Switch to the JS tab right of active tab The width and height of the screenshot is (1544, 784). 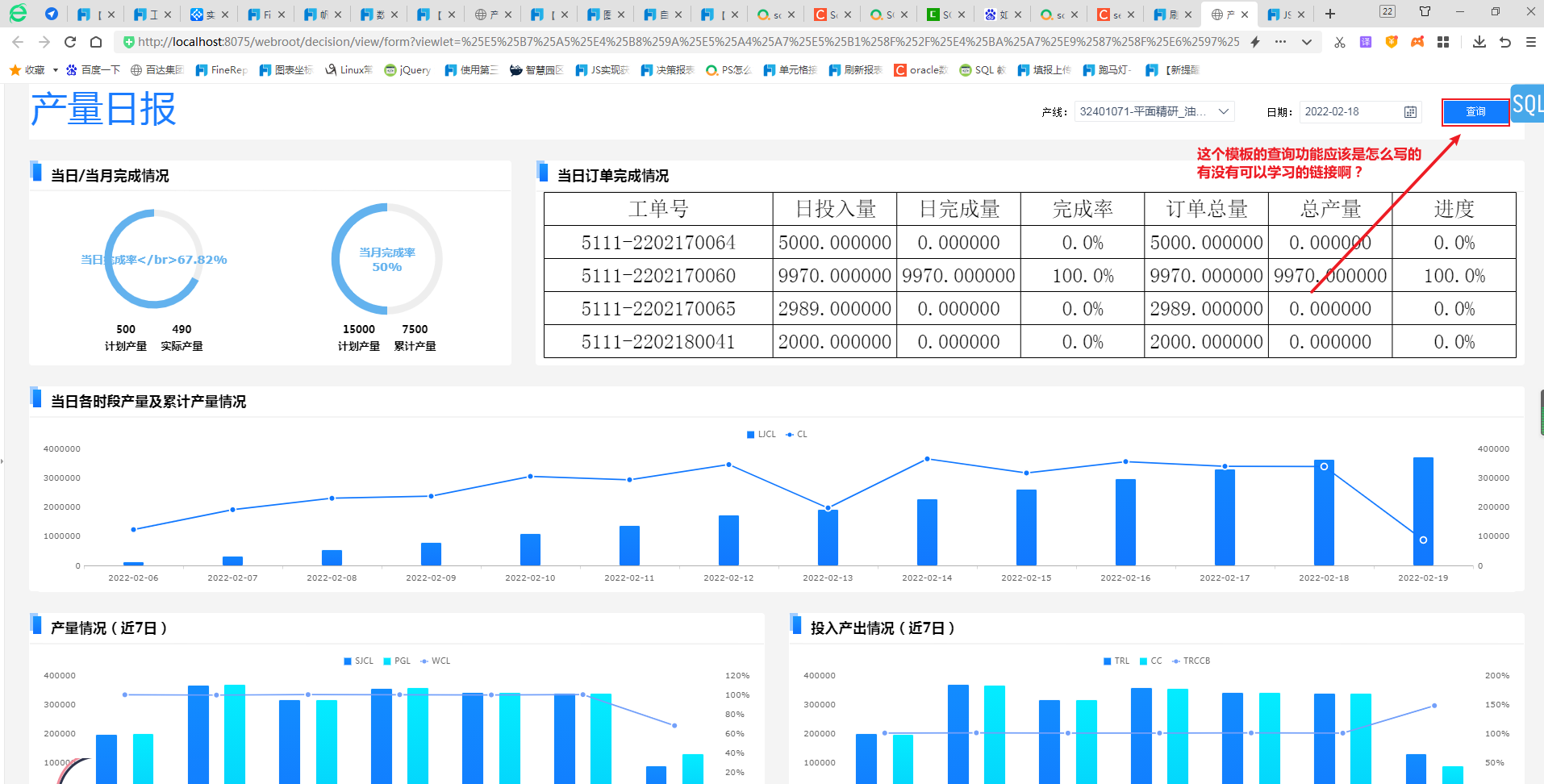point(1286,15)
